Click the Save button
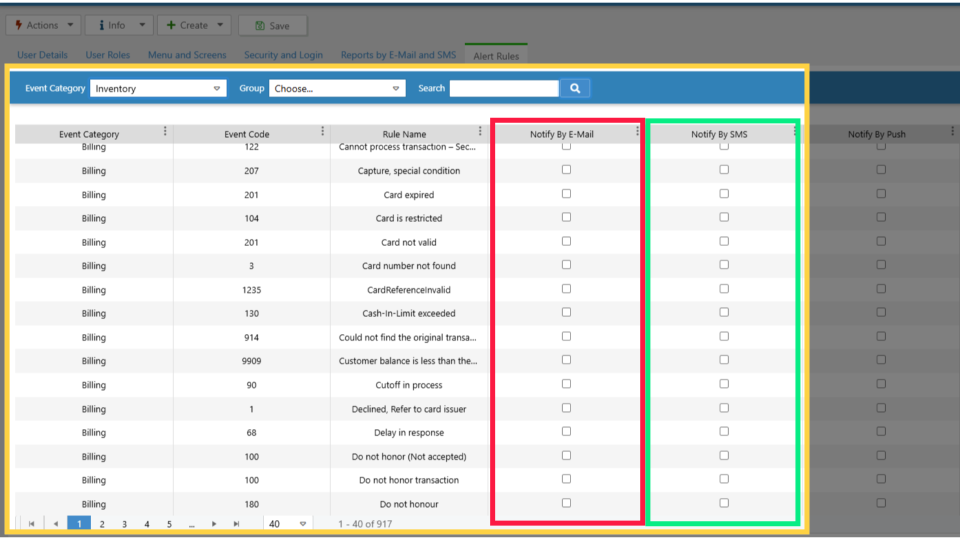Image resolution: width=960 pixels, height=540 pixels. point(273,26)
